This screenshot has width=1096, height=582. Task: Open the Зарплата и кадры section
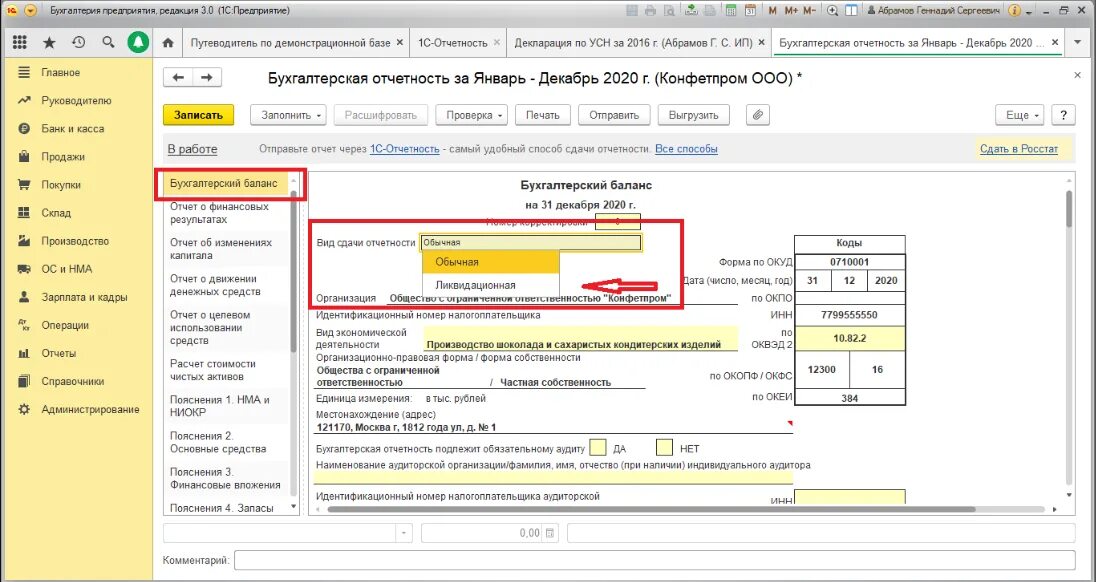pyautogui.click(x=84, y=297)
